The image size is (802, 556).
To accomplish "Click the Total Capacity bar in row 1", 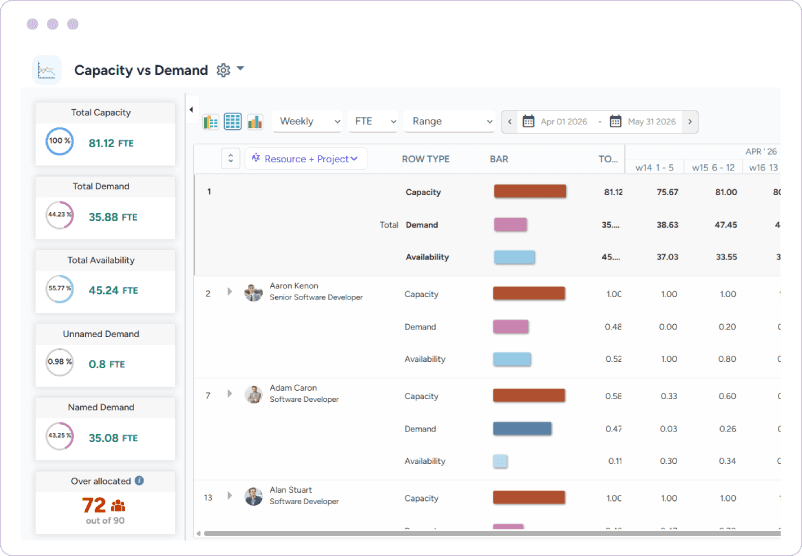I will coord(530,191).
